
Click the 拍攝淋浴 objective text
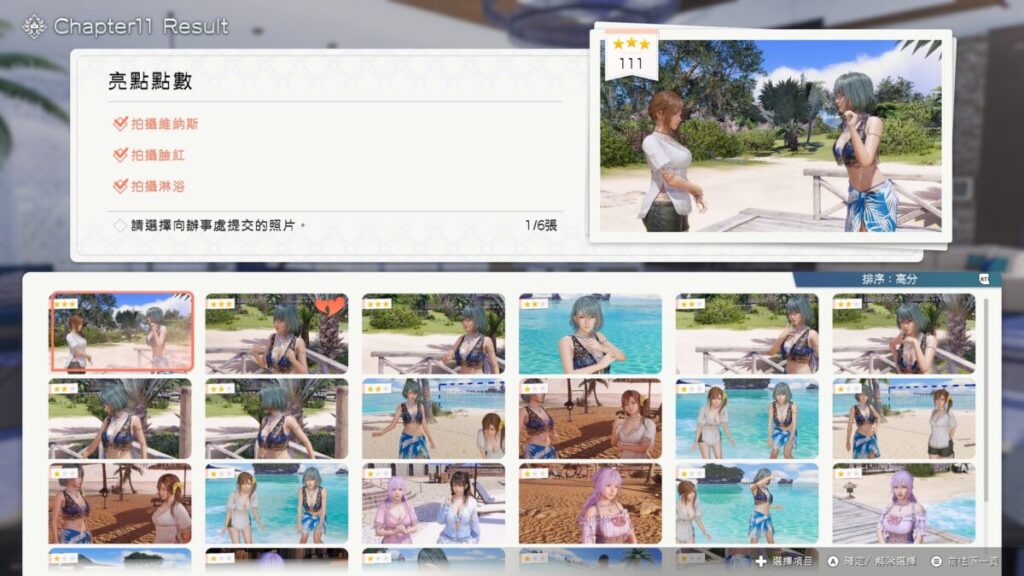[x=158, y=186]
